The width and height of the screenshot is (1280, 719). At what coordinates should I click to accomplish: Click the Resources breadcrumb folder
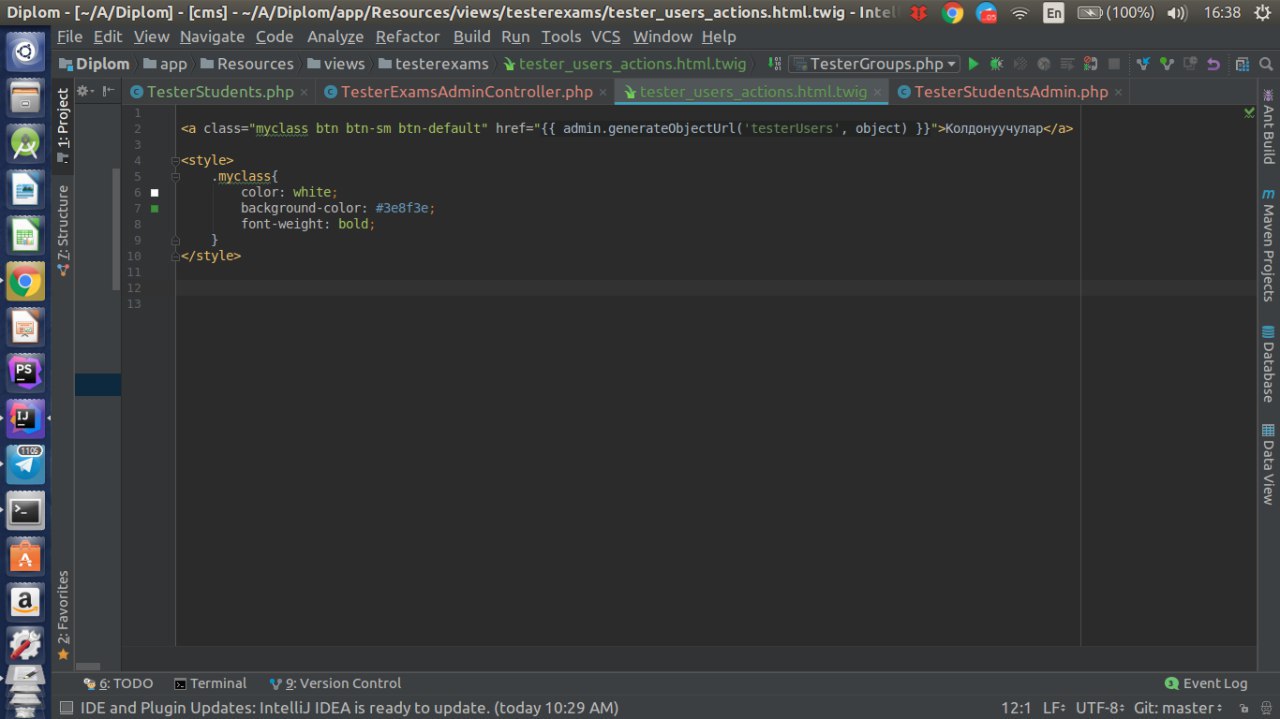pos(247,64)
